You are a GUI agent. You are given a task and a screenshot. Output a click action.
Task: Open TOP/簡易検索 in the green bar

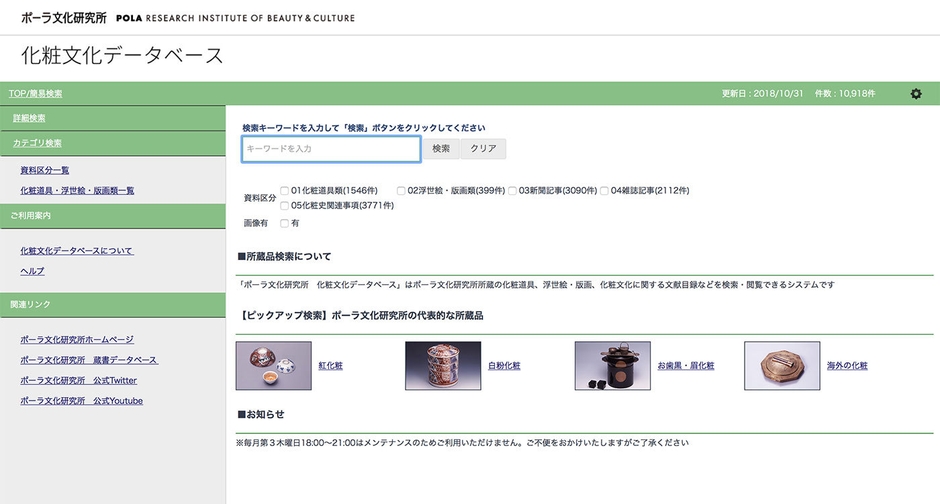coord(35,93)
